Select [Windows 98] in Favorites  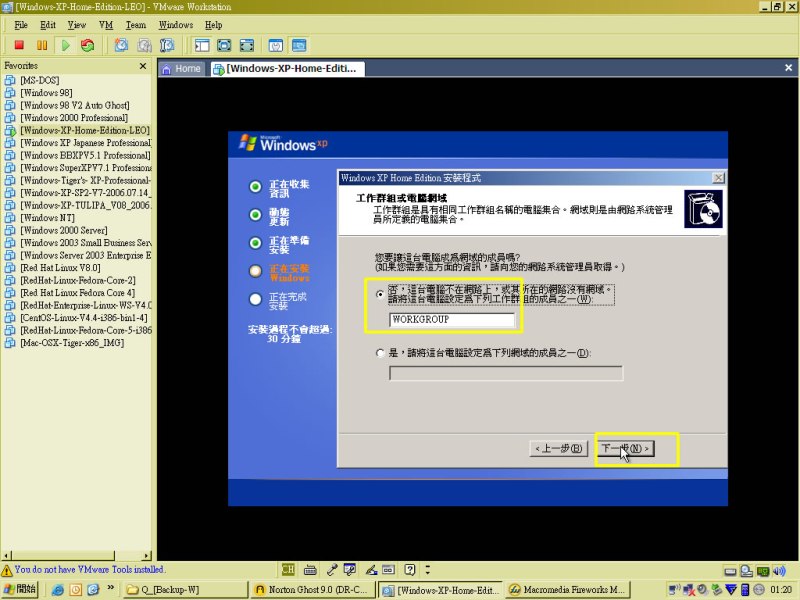click(46, 93)
